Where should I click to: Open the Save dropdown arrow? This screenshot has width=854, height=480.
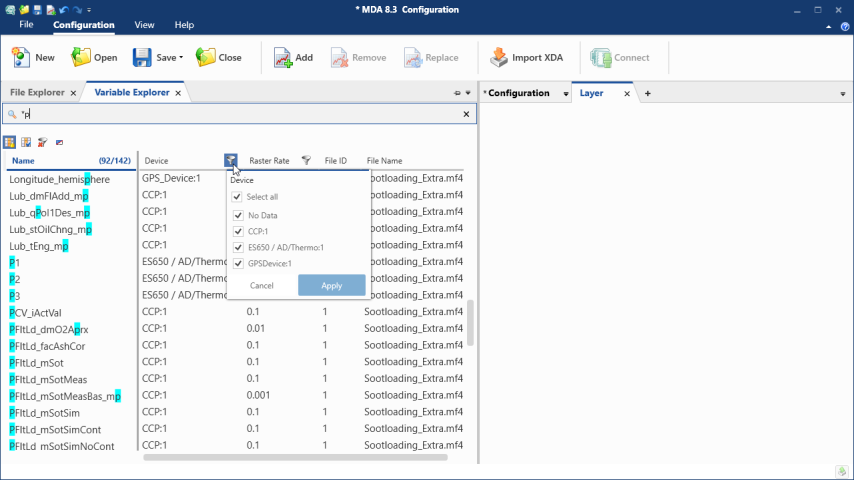click(x=181, y=58)
